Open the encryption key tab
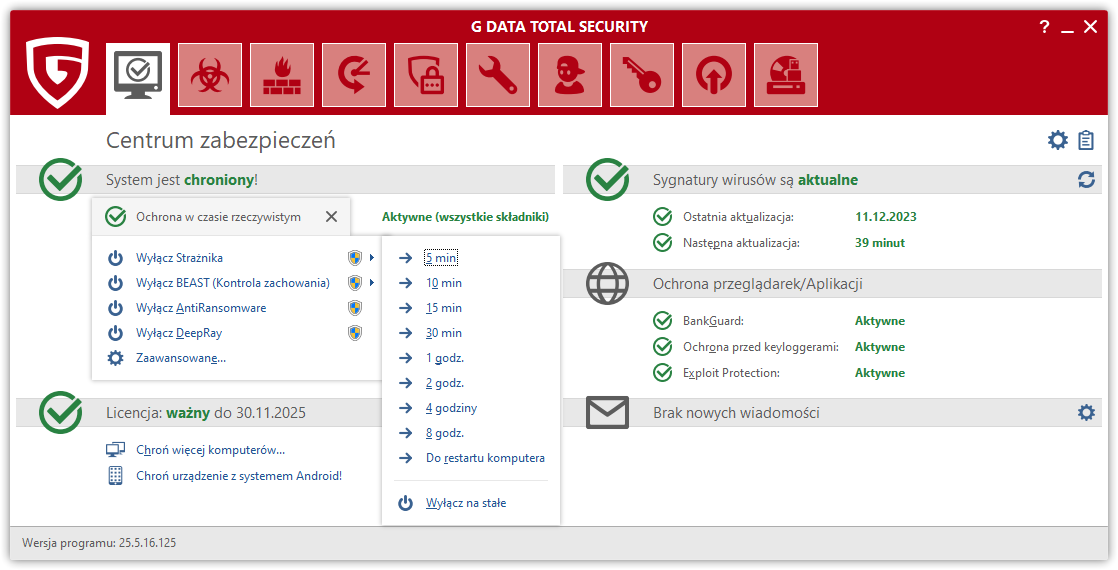This screenshot has height=570, width=1118. coord(642,76)
